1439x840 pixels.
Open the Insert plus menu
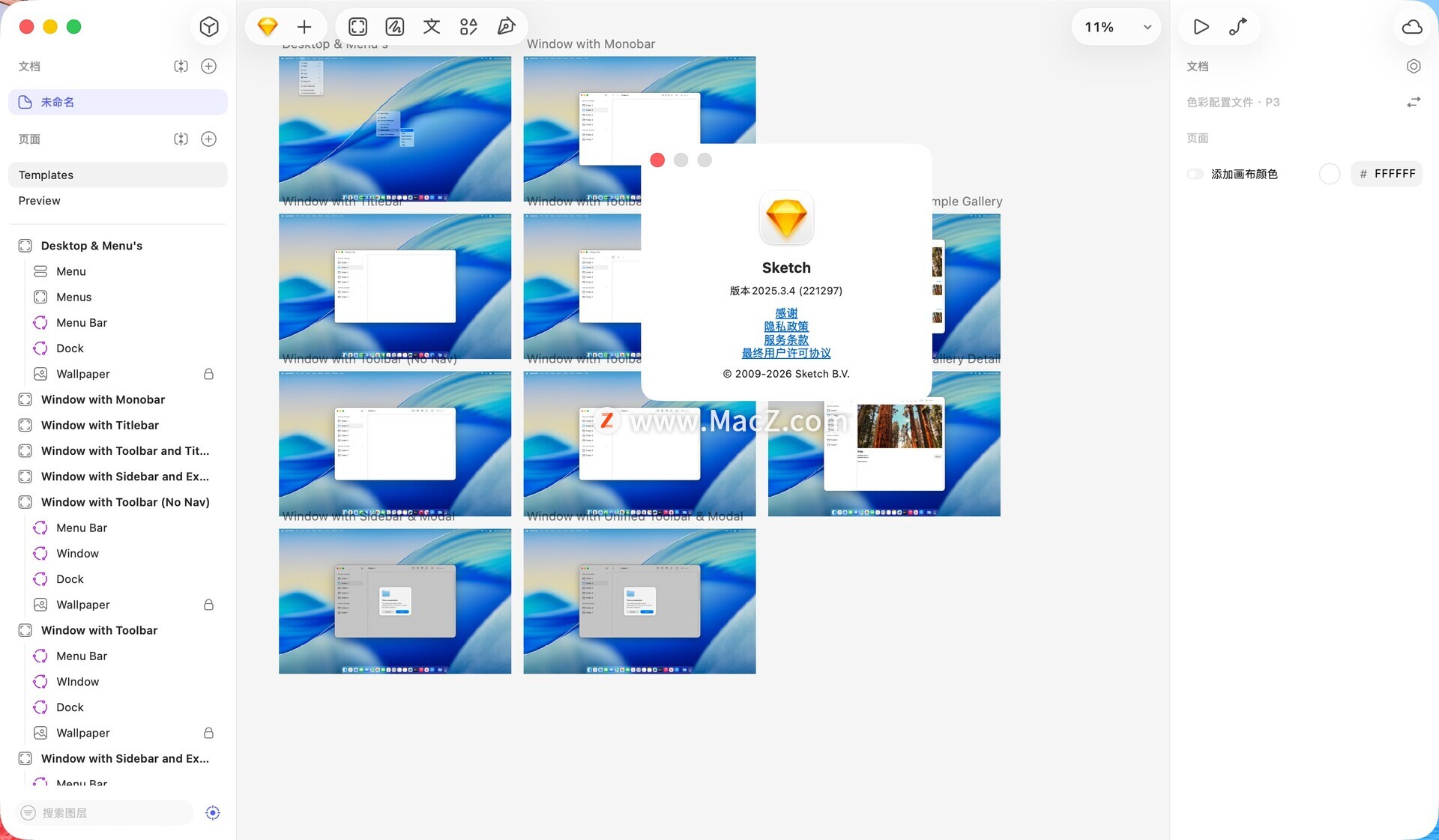point(304,27)
